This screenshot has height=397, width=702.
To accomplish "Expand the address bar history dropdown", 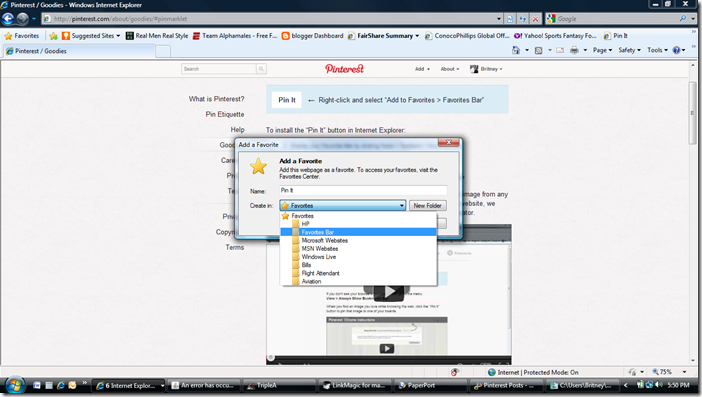I will click(499, 19).
